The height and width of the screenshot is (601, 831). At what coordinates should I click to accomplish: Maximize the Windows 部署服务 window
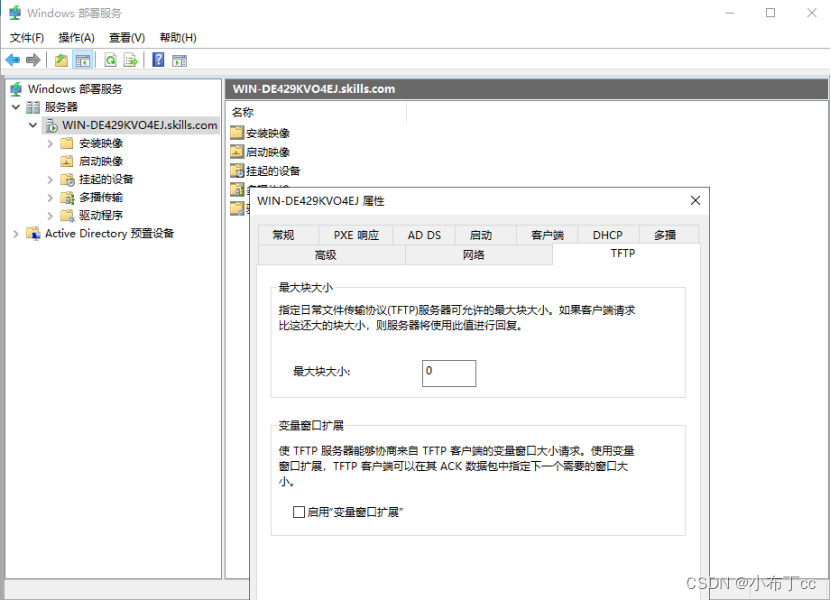771,13
